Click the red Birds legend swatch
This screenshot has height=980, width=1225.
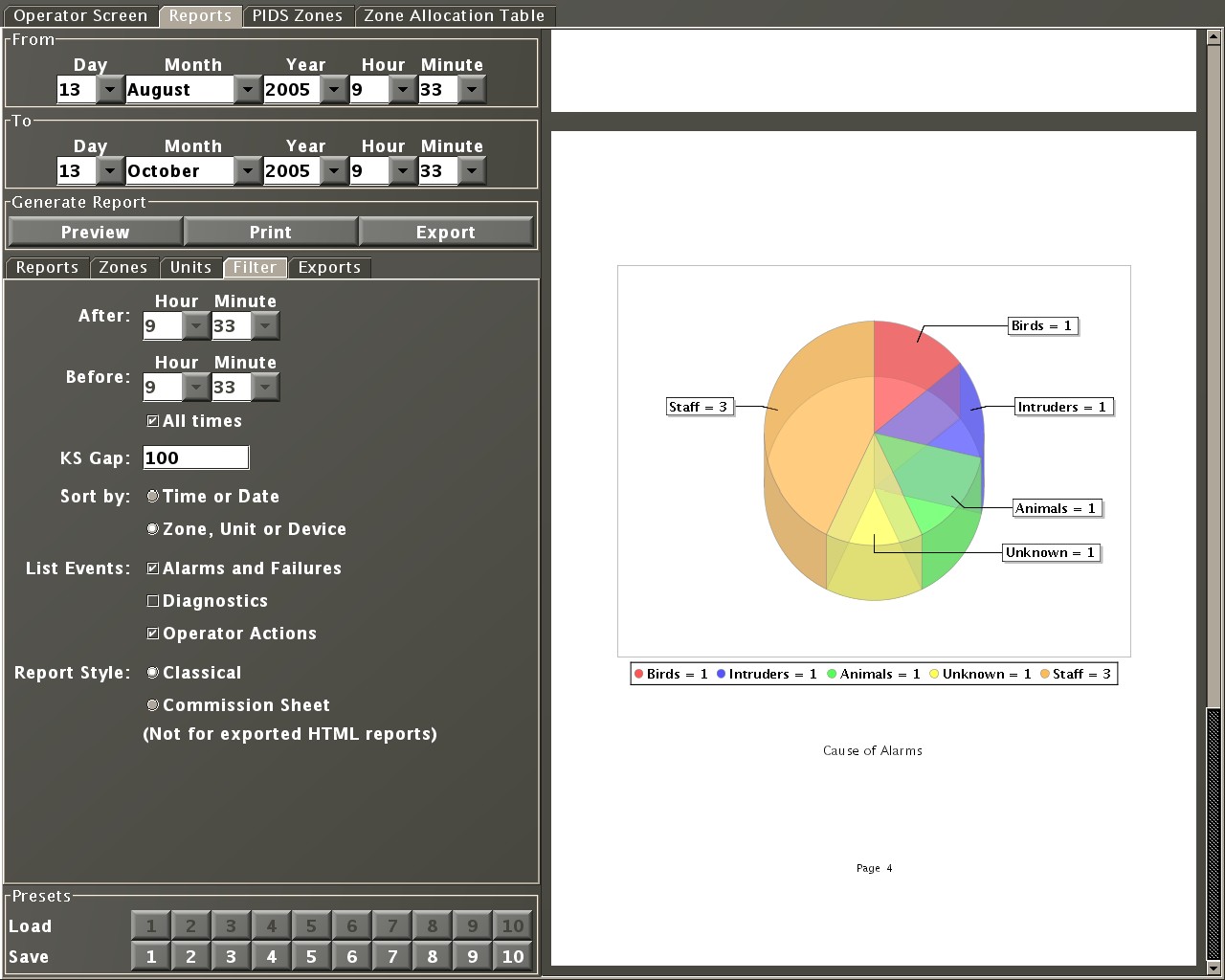pyautogui.click(x=638, y=674)
